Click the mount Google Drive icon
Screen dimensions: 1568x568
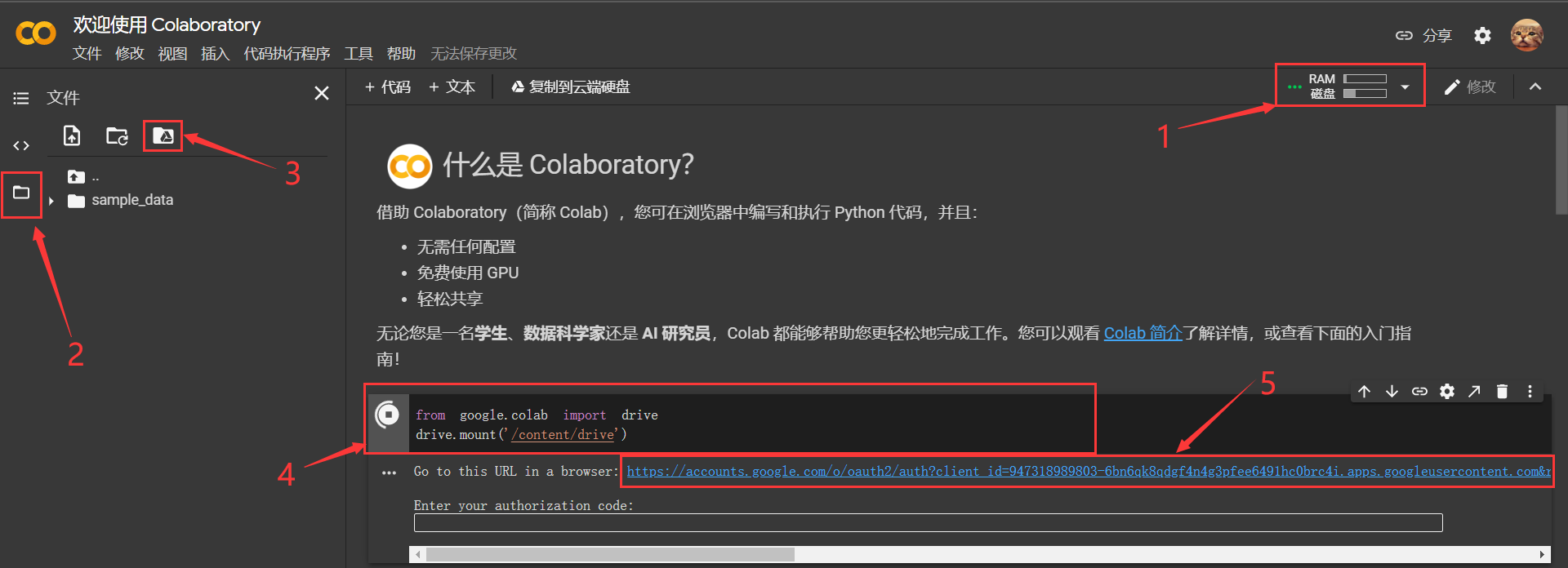tap(163, 135)
